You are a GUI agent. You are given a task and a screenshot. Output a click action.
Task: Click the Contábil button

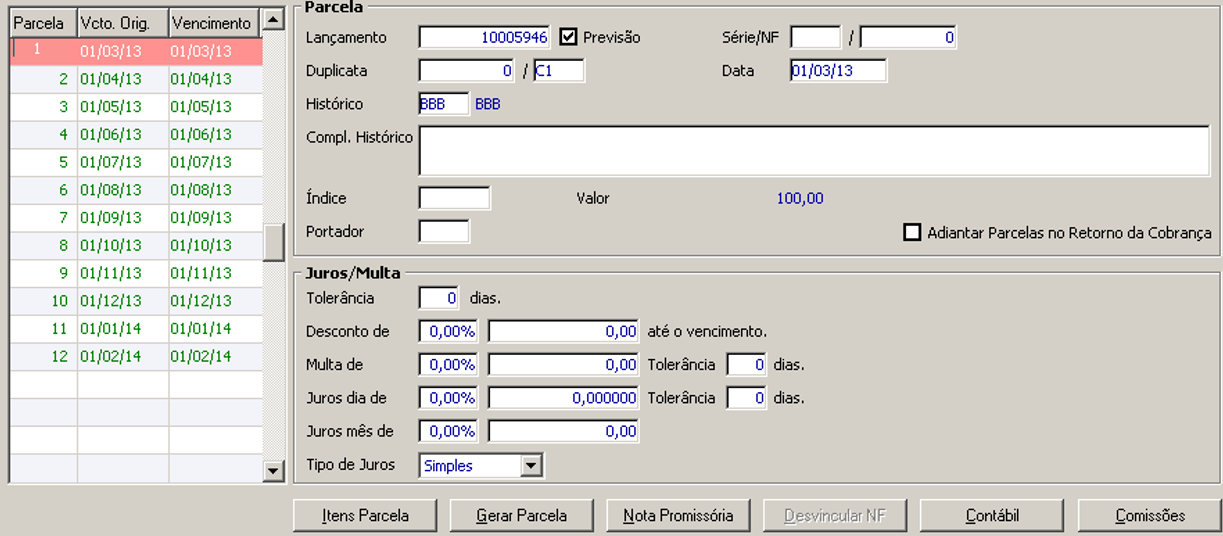[x=992, y=516]
